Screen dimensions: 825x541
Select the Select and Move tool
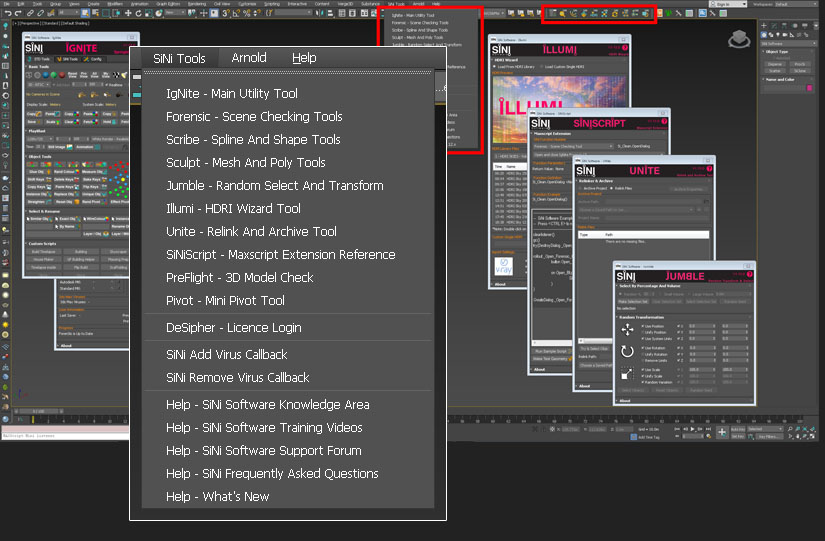128,13
